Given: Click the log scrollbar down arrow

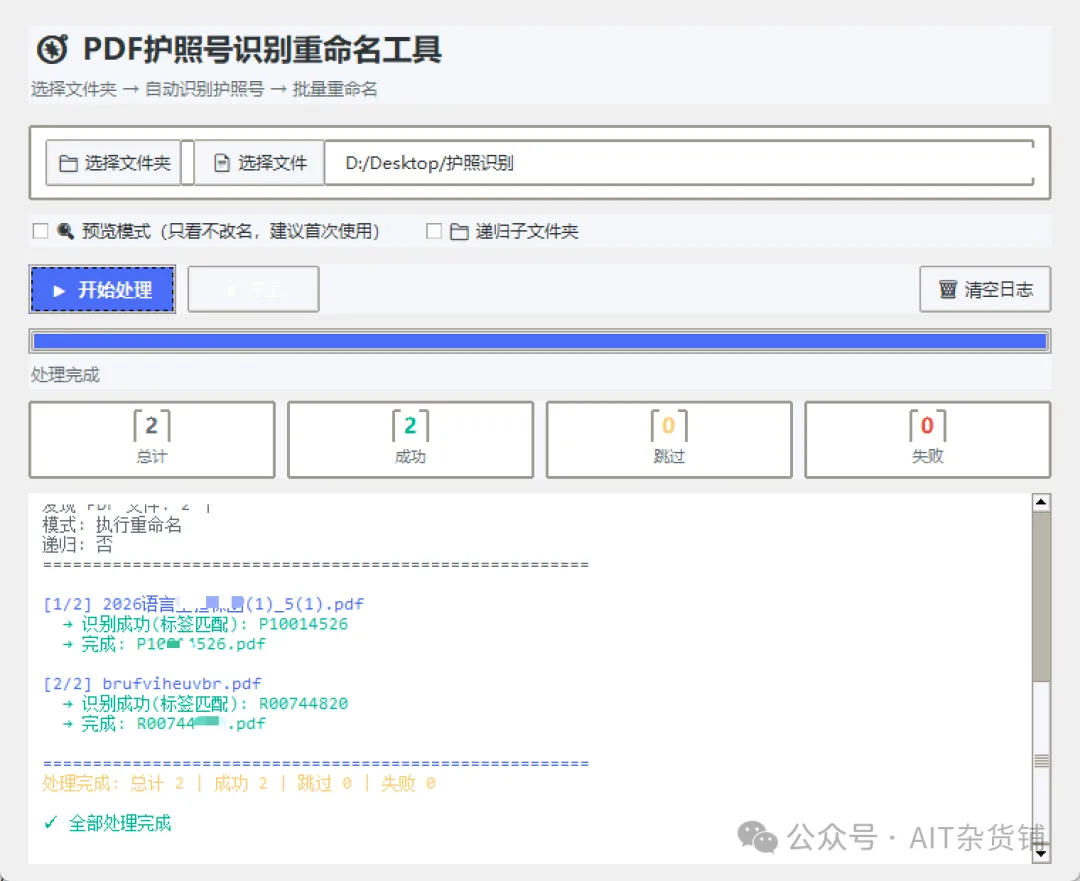Looking at the screenshot, I should coord(1041,853).
